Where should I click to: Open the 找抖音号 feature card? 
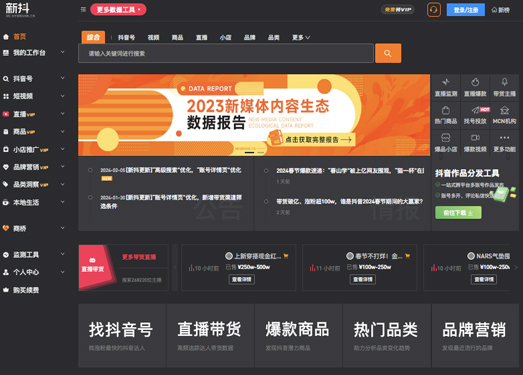[122, 336]
